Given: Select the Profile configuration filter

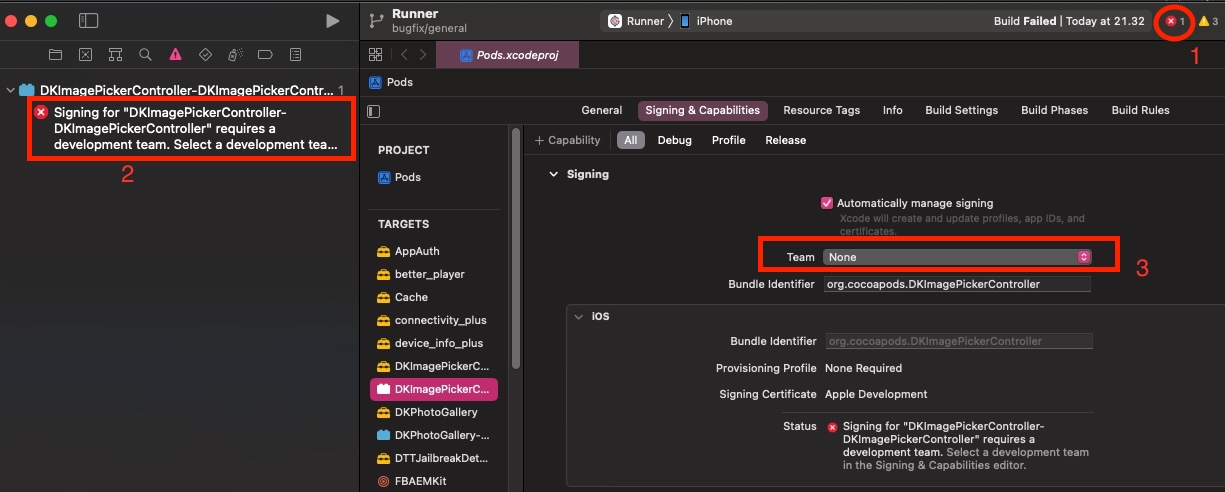Looking at the screenshot, I should [x=728, y=140].
